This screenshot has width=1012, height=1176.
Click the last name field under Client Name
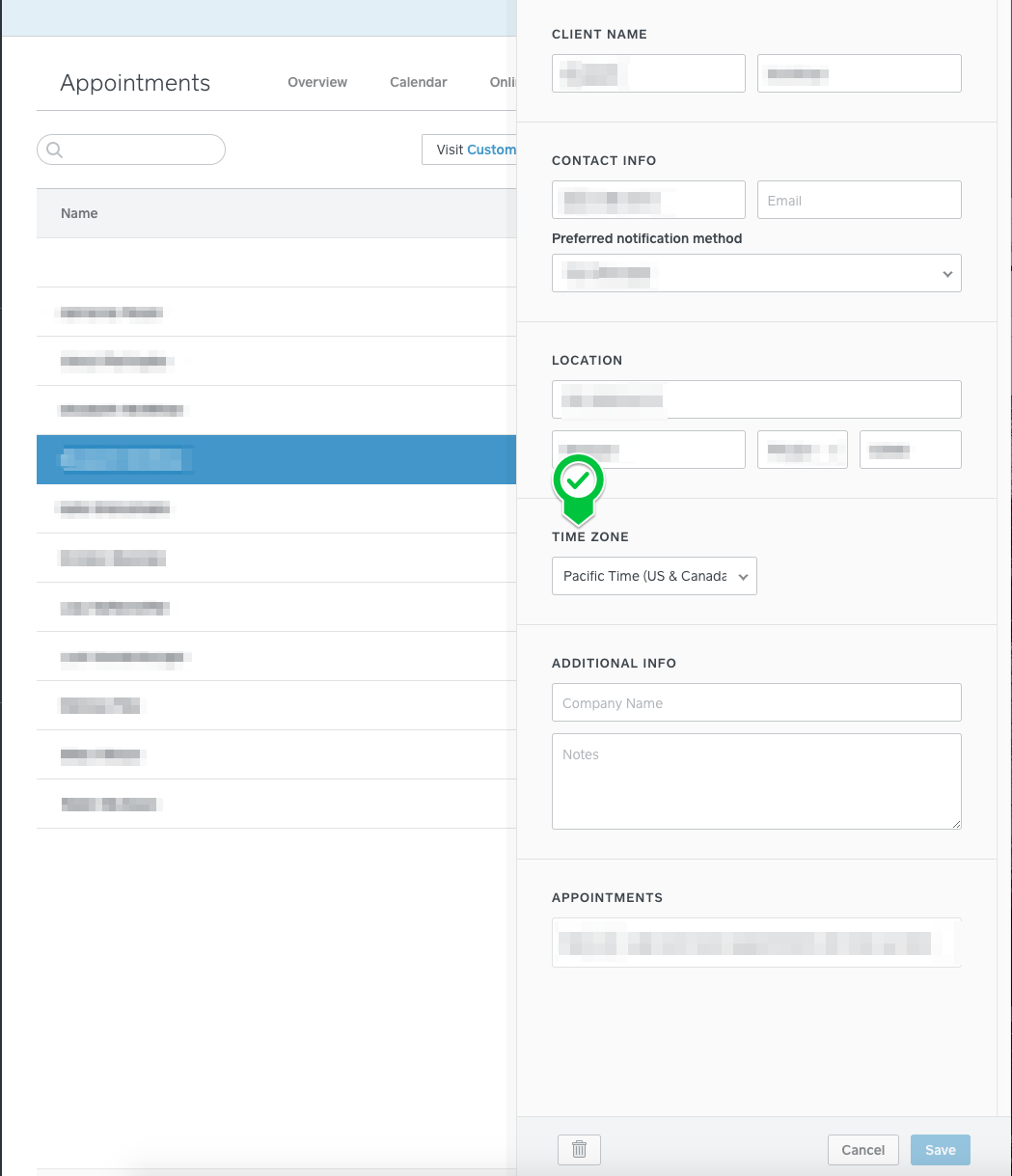point(859,73)
